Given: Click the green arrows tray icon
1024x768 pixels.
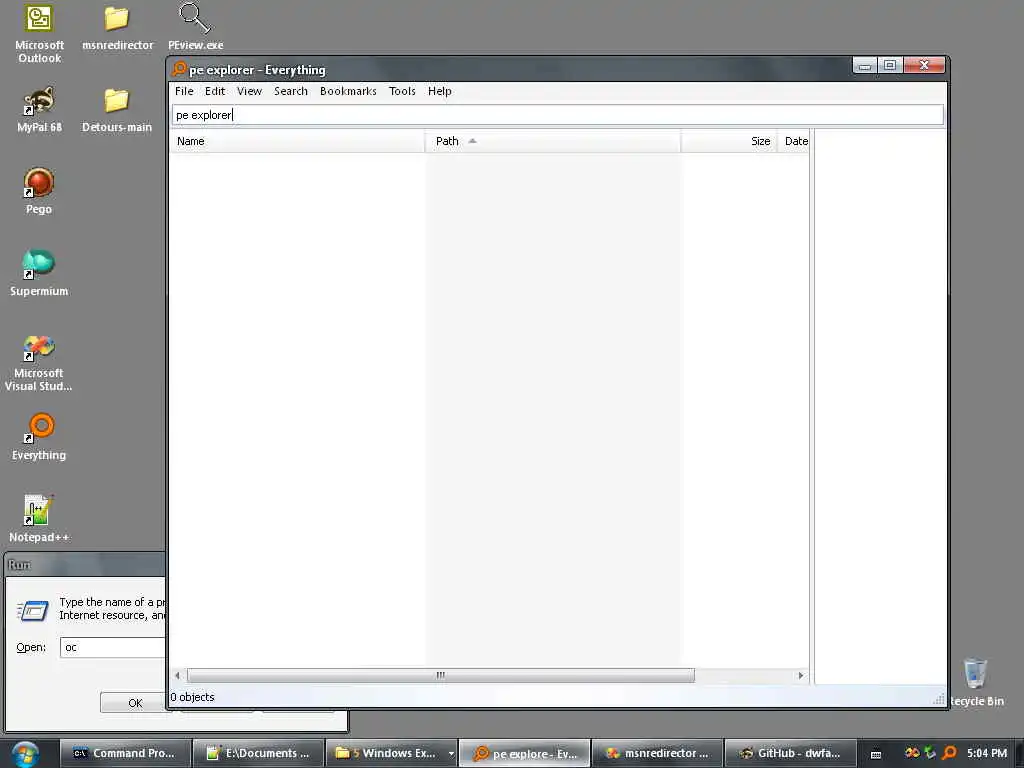Looking at the screenshot, I should [x=931, y=753].
